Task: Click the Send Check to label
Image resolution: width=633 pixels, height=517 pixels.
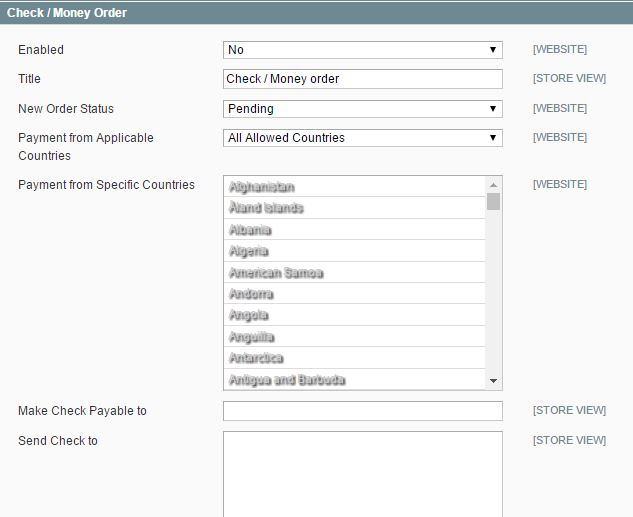Action: tap(58, 441)
